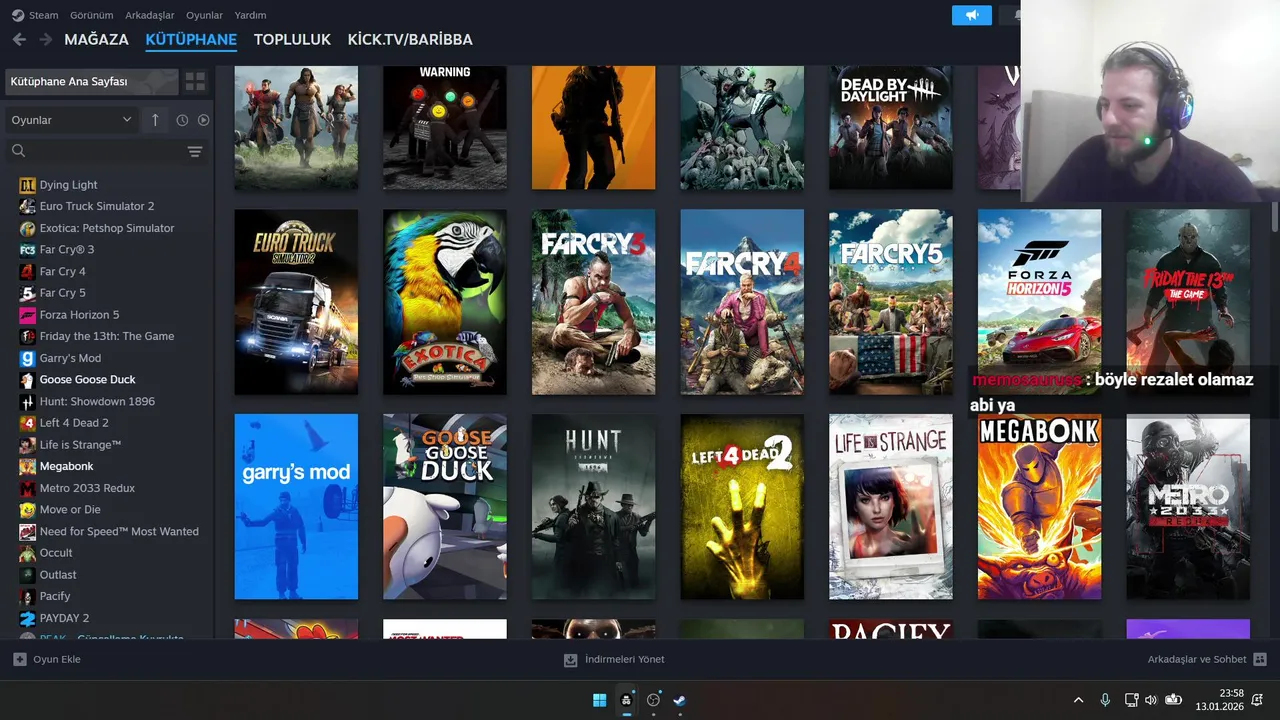Open the Hunt Showdown cover
Viewport: 1280px width, 720px height.
(594, 507)
